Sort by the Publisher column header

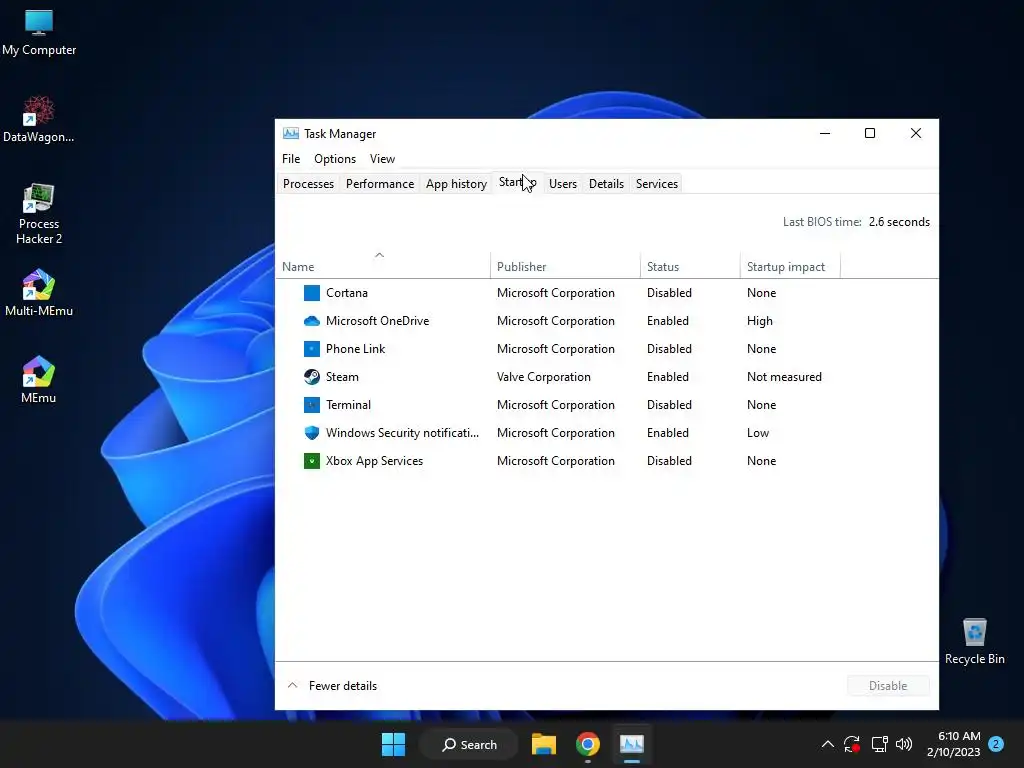tap(565, 266)
